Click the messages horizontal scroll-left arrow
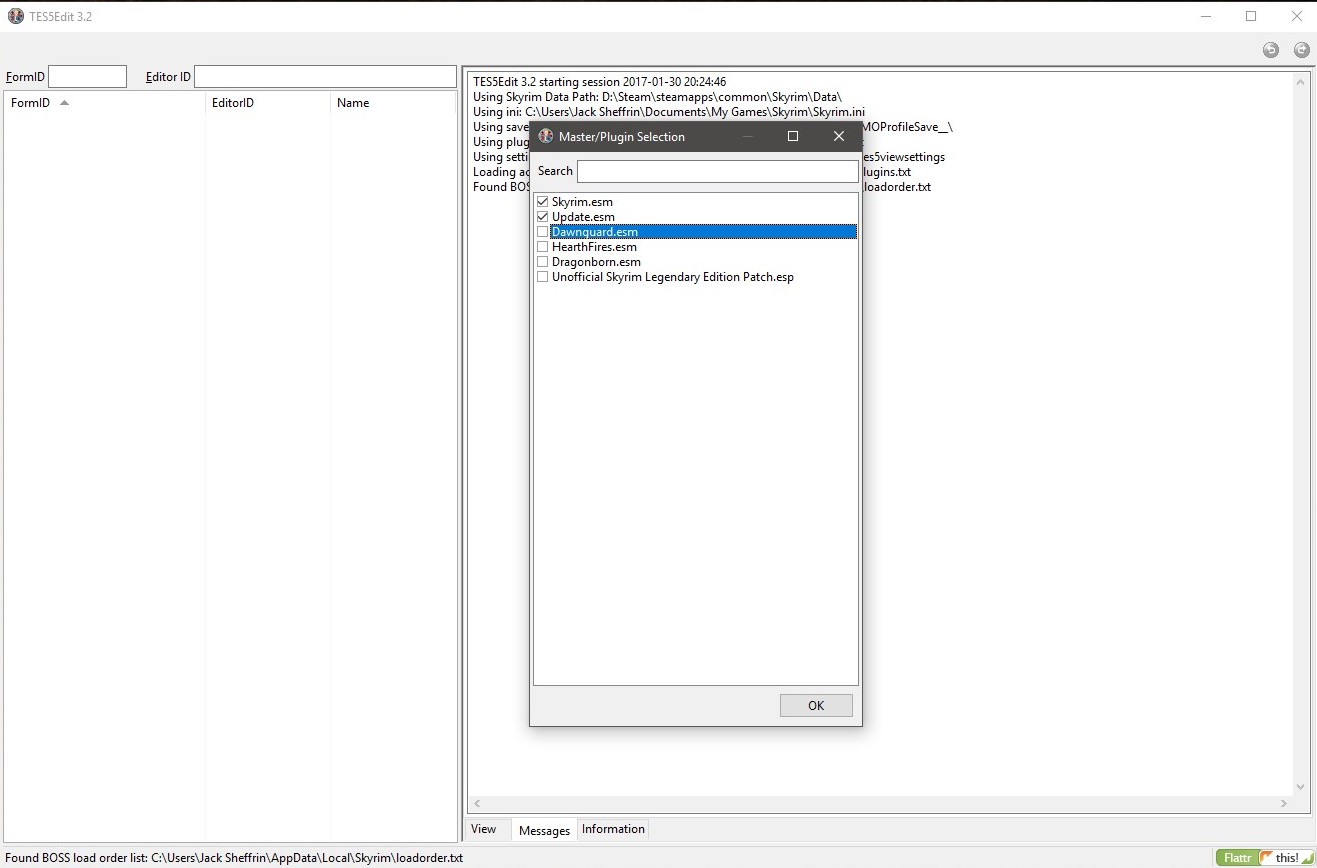Image resolution: width=1317 pixels, height=868 pixels. (x=477, y=803)
